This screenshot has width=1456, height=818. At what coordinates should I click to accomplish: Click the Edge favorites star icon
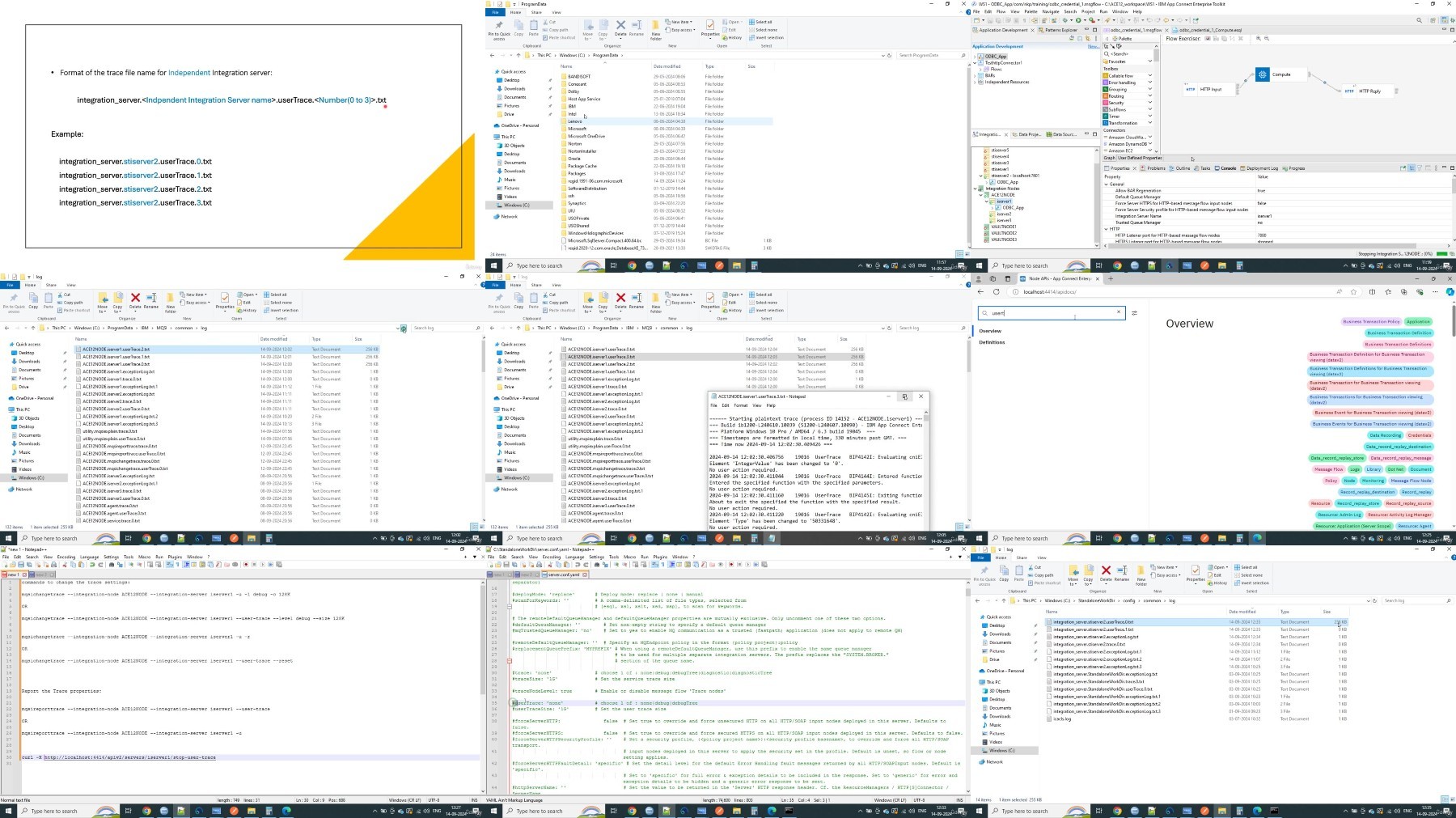click(x=1355, y=291)
